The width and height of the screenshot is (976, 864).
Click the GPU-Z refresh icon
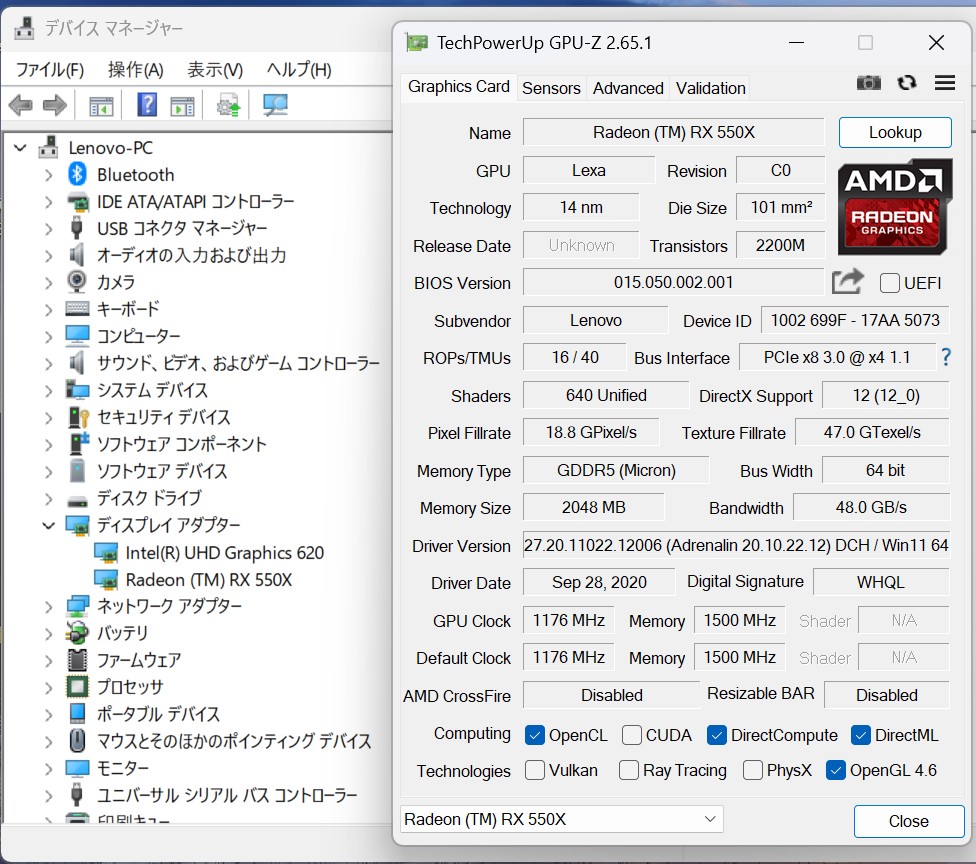tap(907, 83)
